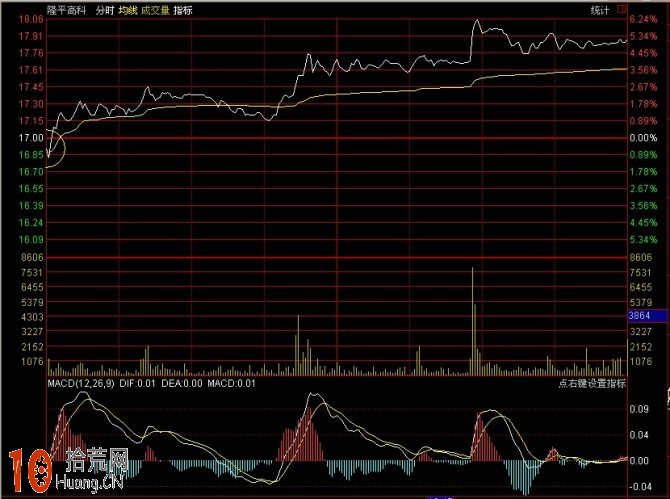Click the DEA:0.00 readout

(x=182, y=383)
